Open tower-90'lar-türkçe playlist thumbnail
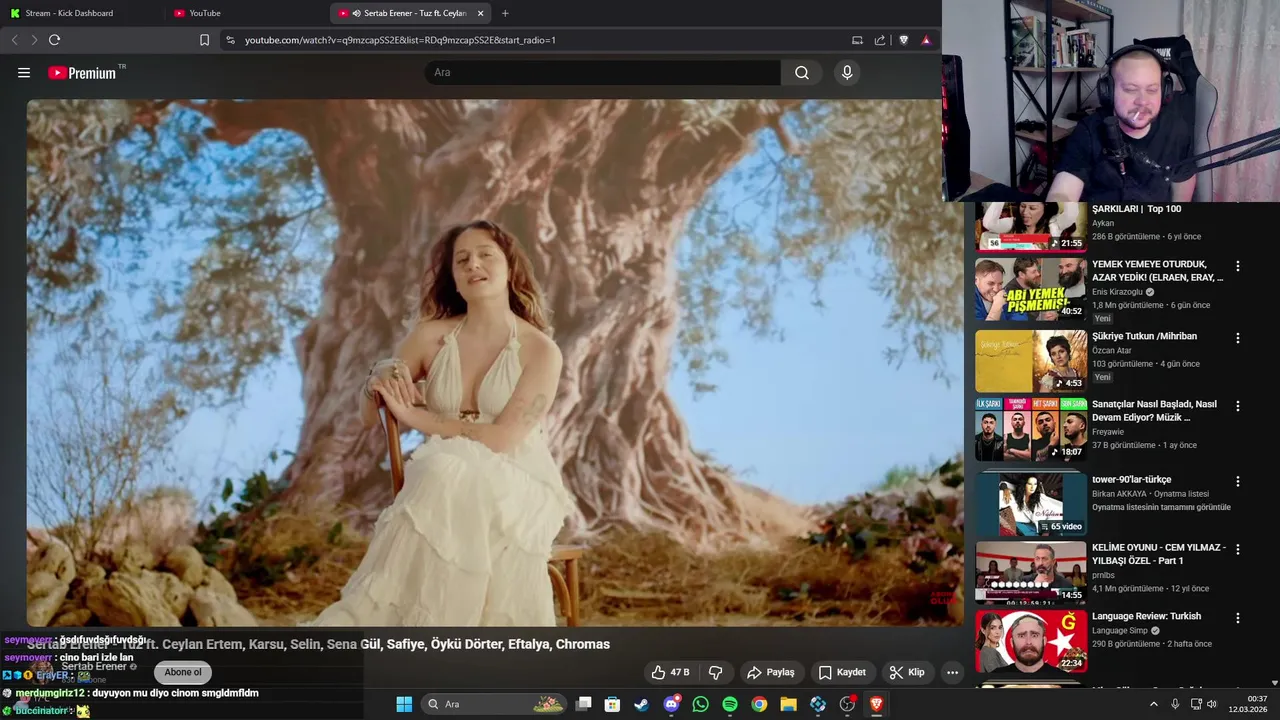The width and height of the screenshot is (1280, 720). point(1031,504)
